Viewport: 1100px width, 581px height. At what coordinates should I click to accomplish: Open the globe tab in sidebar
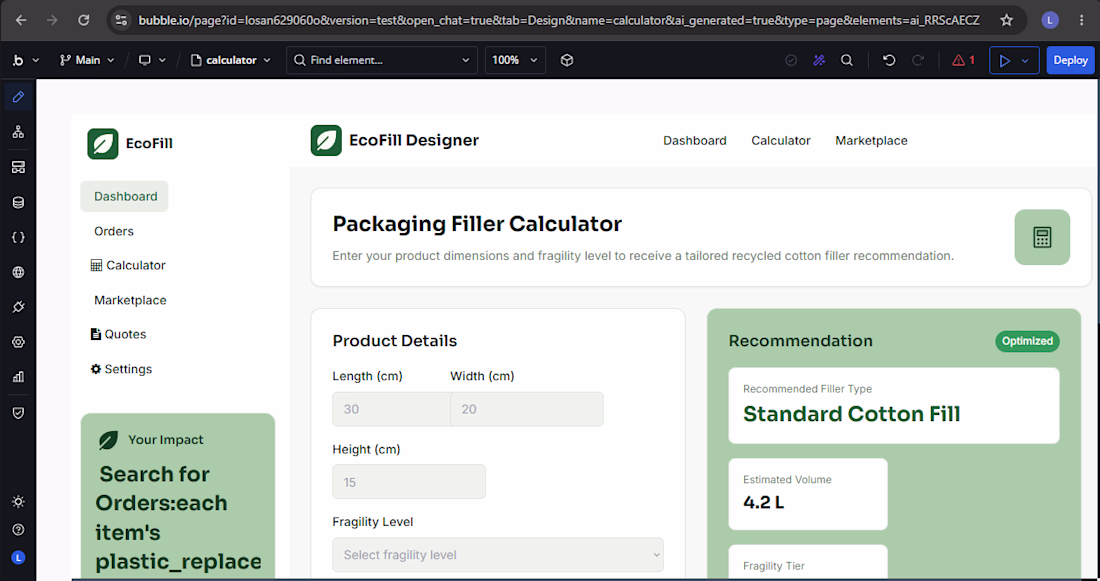pos(18,272)
